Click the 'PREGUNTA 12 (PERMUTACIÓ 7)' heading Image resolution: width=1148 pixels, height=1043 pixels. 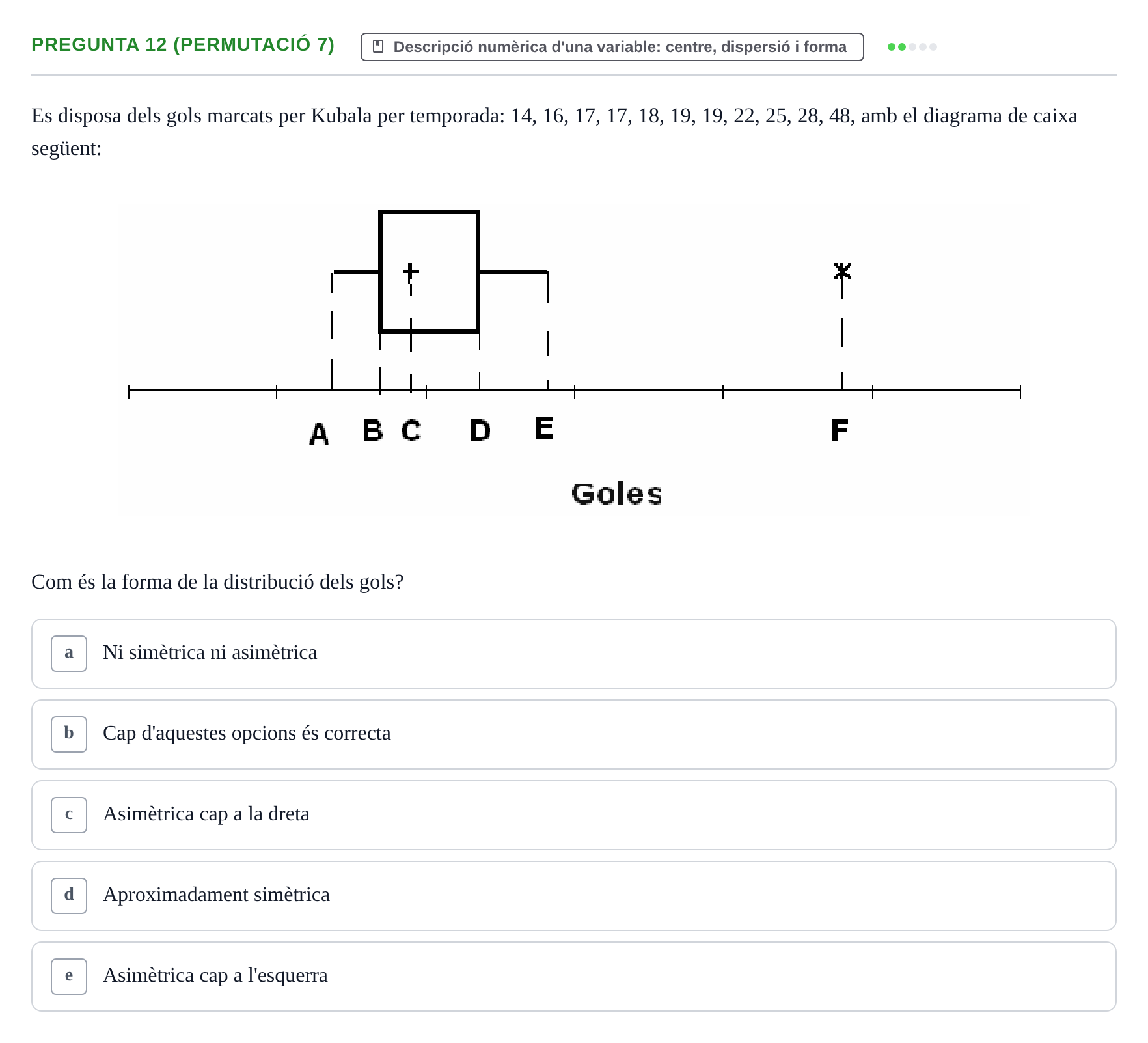[183, 44]
